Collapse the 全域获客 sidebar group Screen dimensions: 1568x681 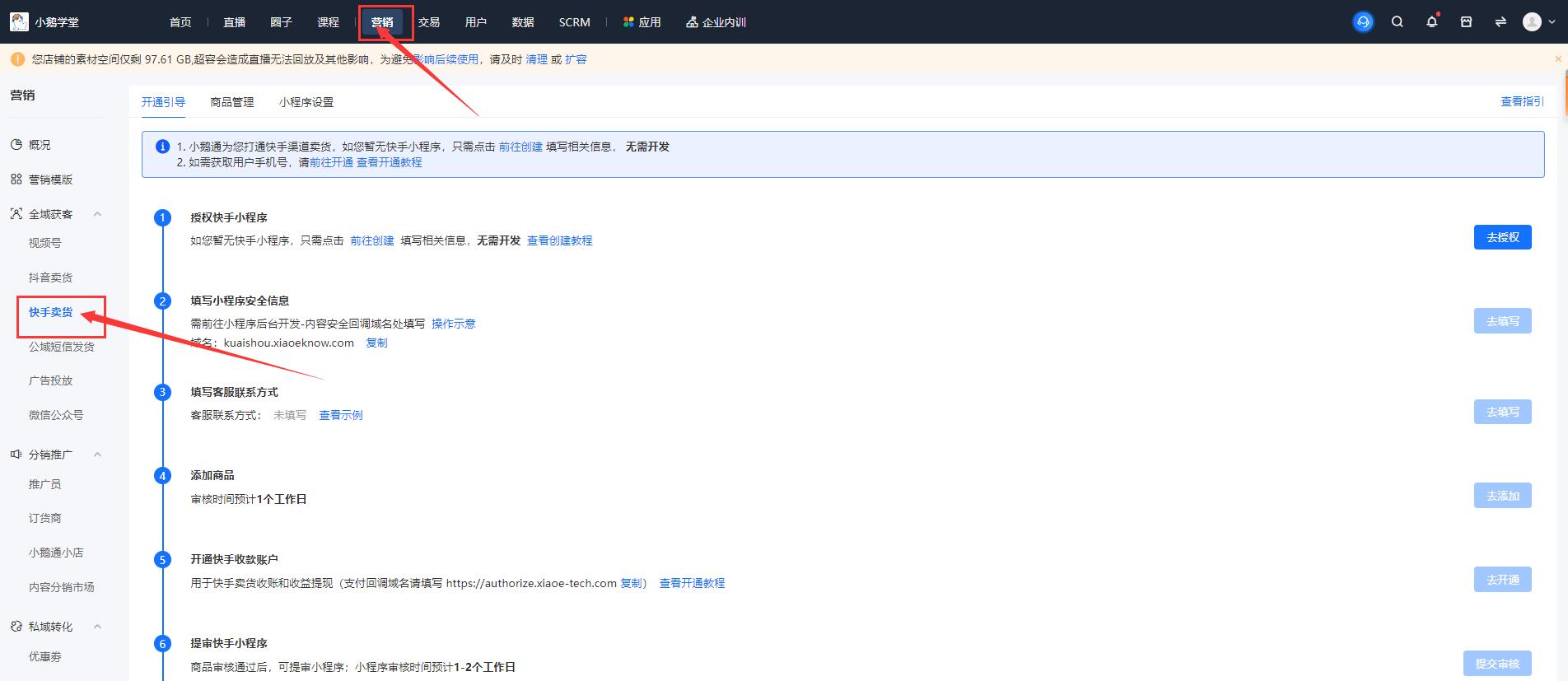click(97, 214)
